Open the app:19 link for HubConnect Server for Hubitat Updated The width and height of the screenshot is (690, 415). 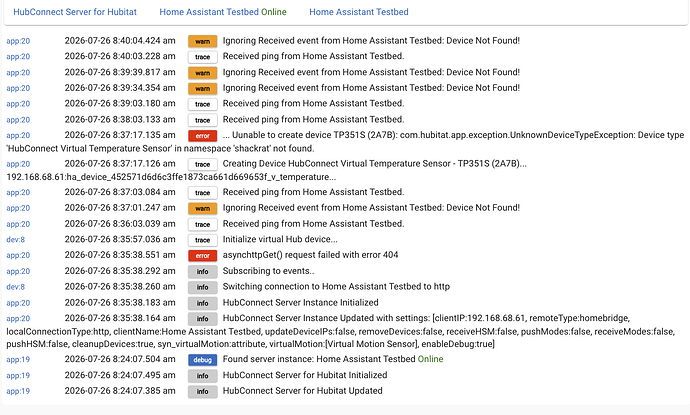coord(18,391)
